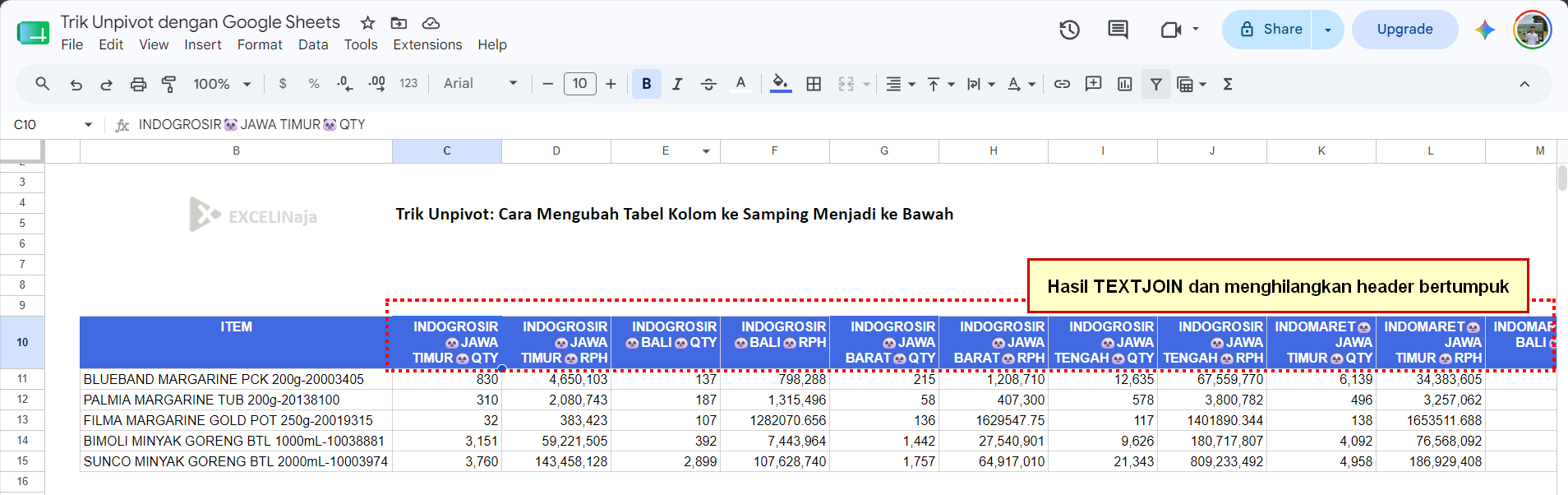Star the document title
Image resolution: width=1568 pixels, height=495 pixels.
[367, 23]
